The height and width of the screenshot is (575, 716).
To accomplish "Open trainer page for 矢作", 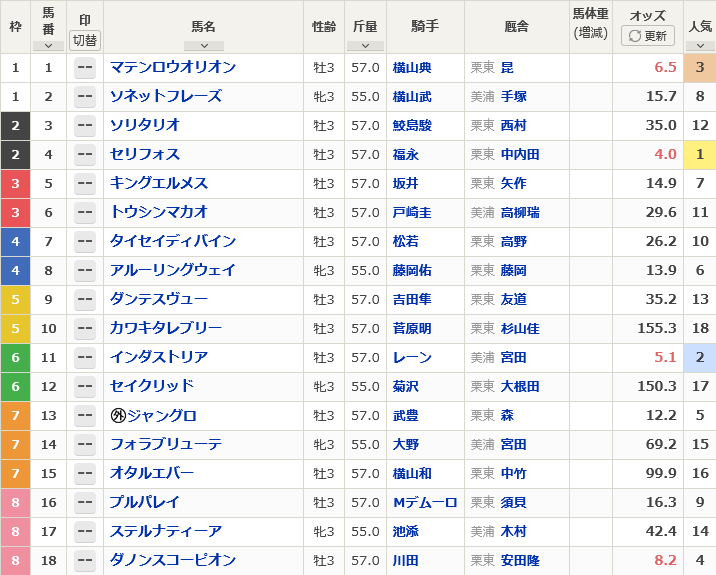I will tap(514, 183).
